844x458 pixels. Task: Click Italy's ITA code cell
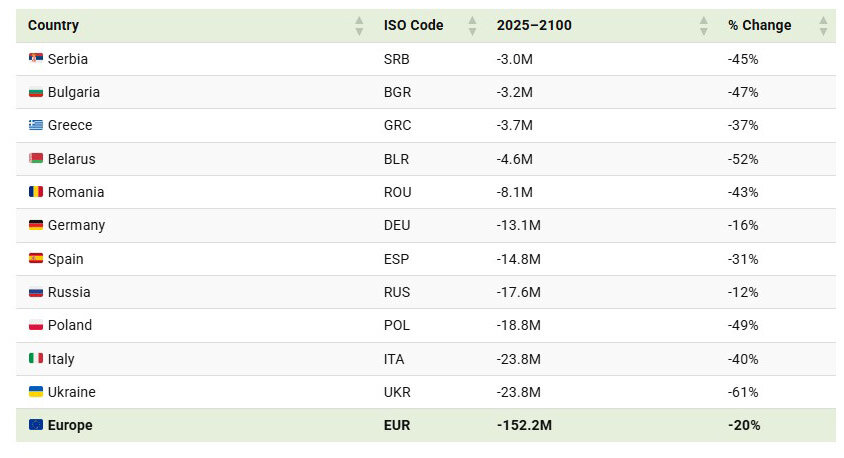tap(396, 359)
